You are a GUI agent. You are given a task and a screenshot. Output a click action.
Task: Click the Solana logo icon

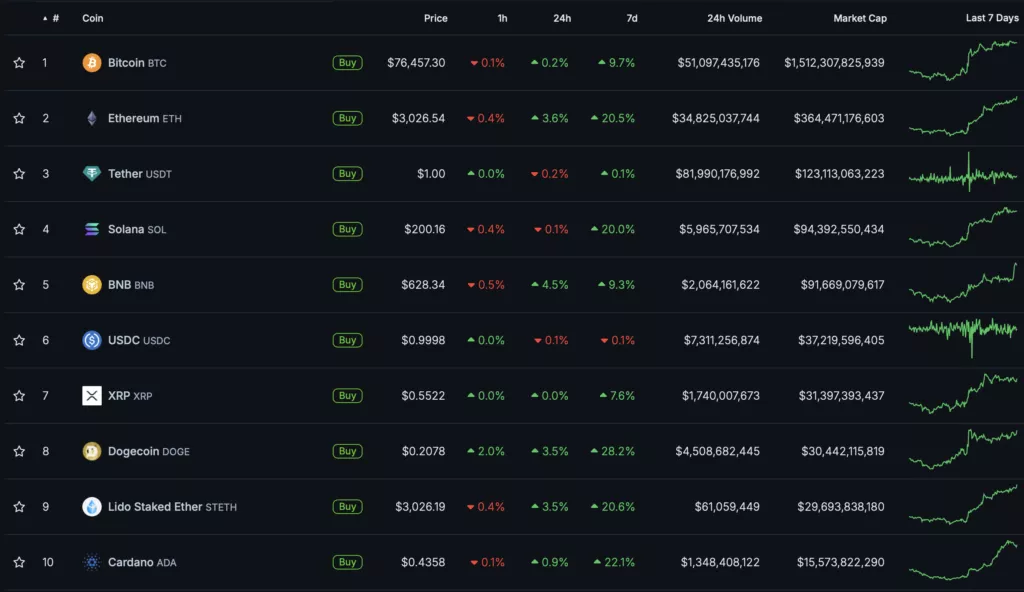pyautogui.click(x=91, y=229)
